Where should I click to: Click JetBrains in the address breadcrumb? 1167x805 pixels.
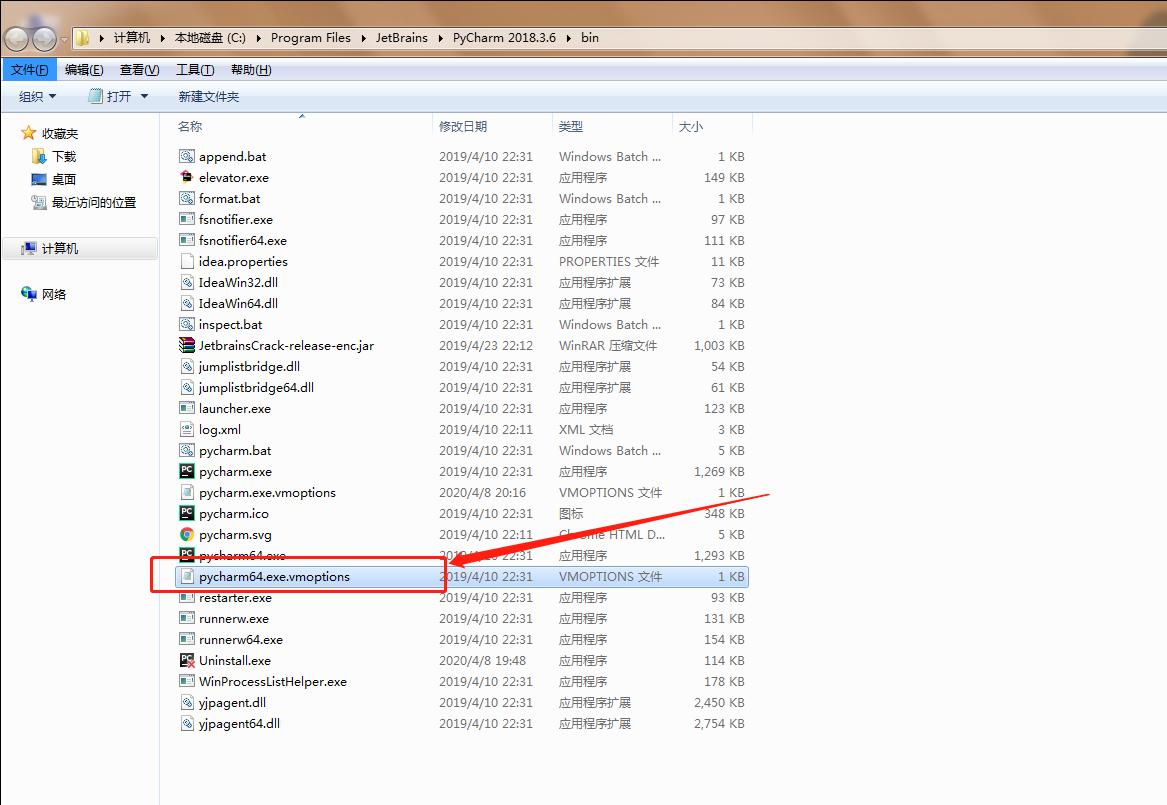(401, 38)
